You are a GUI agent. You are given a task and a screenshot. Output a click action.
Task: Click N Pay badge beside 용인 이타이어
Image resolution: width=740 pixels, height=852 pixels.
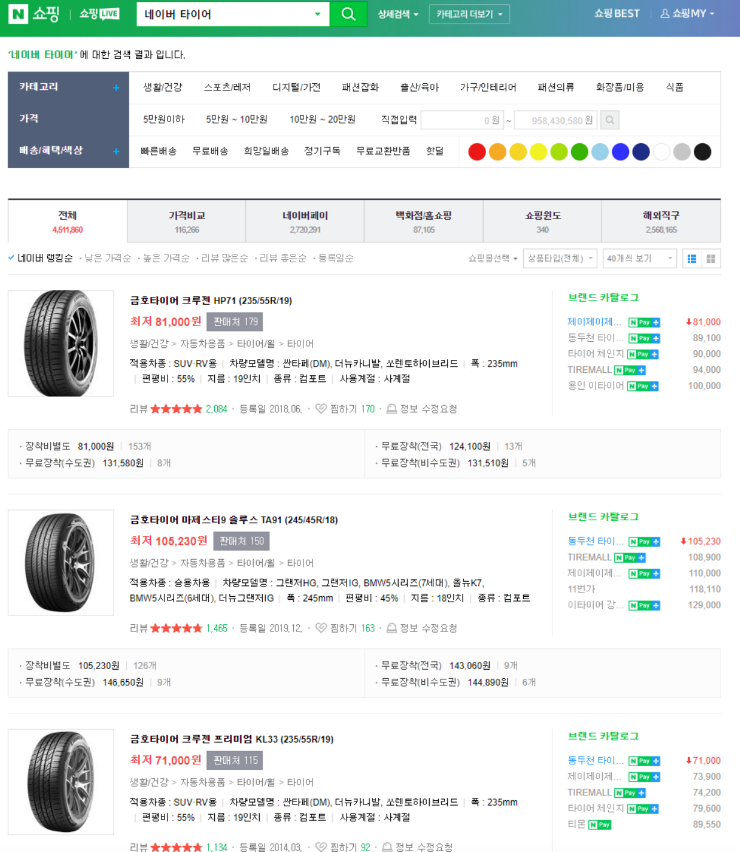(643, 386)
